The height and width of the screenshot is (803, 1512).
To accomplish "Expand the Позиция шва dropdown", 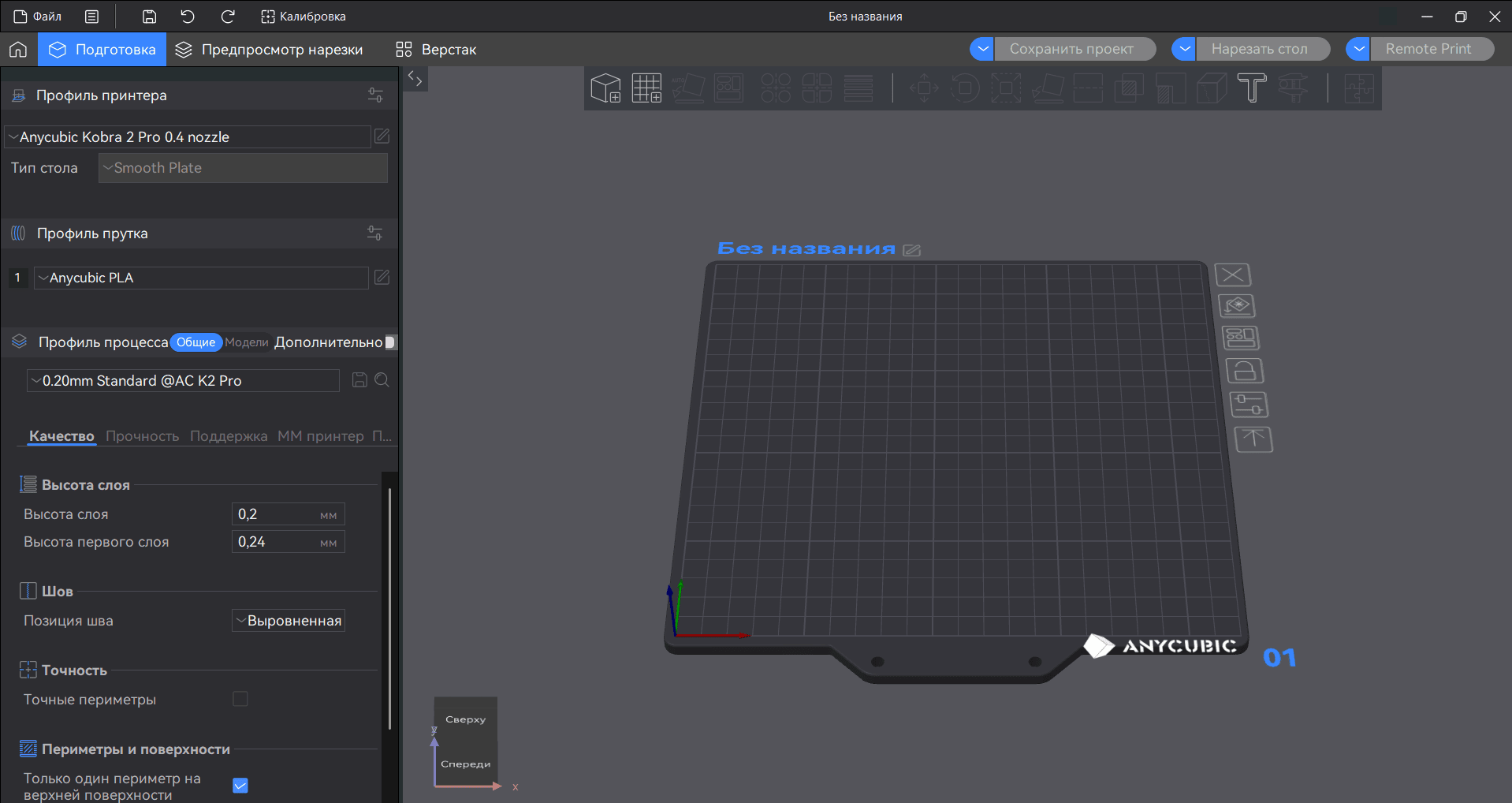I will [289, 621].
